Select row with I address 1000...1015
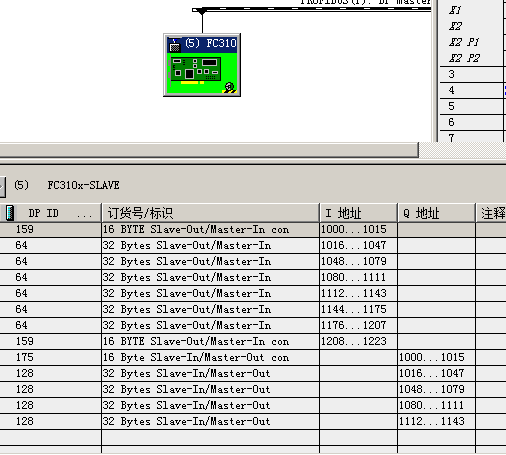Image resolution: width=506 pixels, height=455 pixels. [x=253, y=229]
